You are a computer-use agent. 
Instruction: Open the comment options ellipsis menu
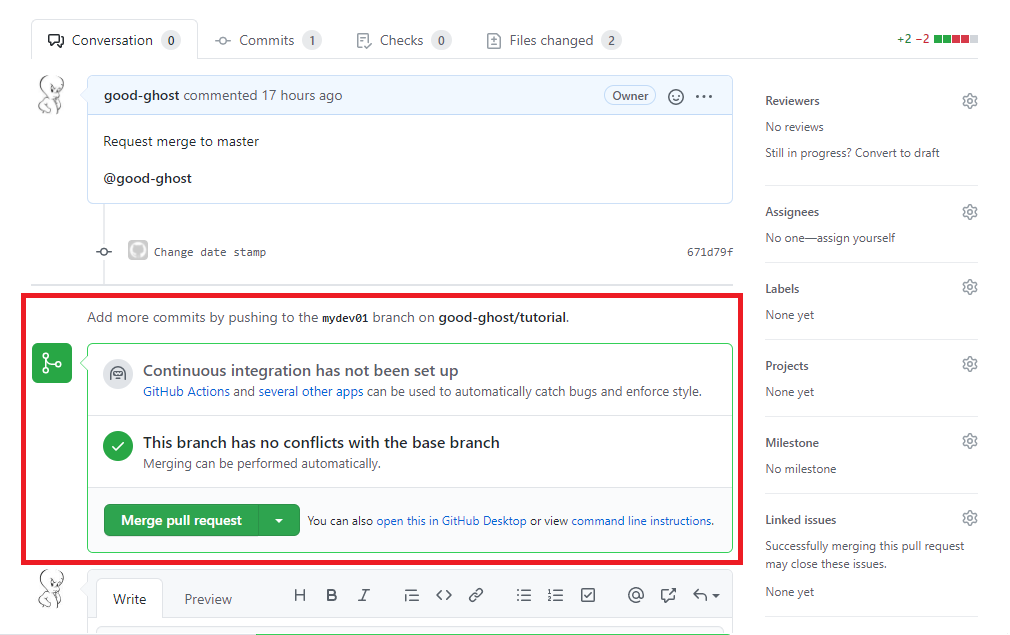pos(704,96)
